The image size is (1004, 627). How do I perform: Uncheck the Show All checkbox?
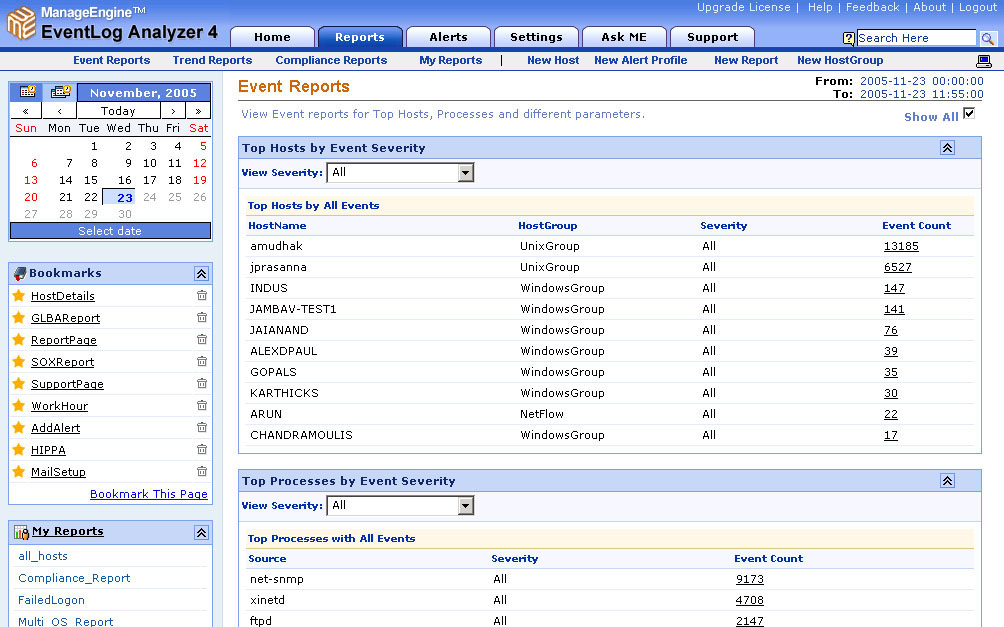click(x=968, y=114)
